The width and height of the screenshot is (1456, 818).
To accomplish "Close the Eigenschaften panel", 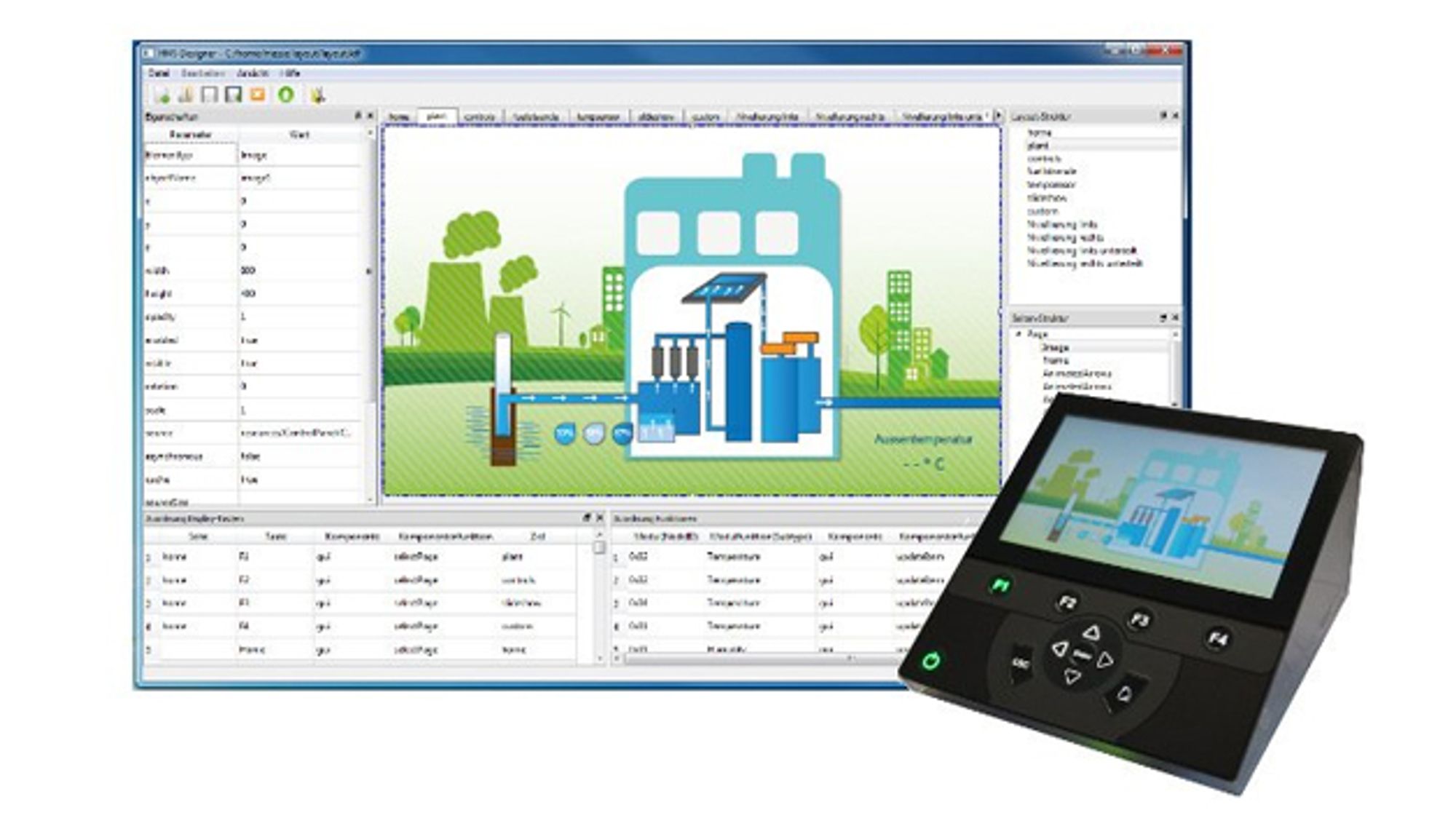I will pyautogui.click(x=370, y=116).
